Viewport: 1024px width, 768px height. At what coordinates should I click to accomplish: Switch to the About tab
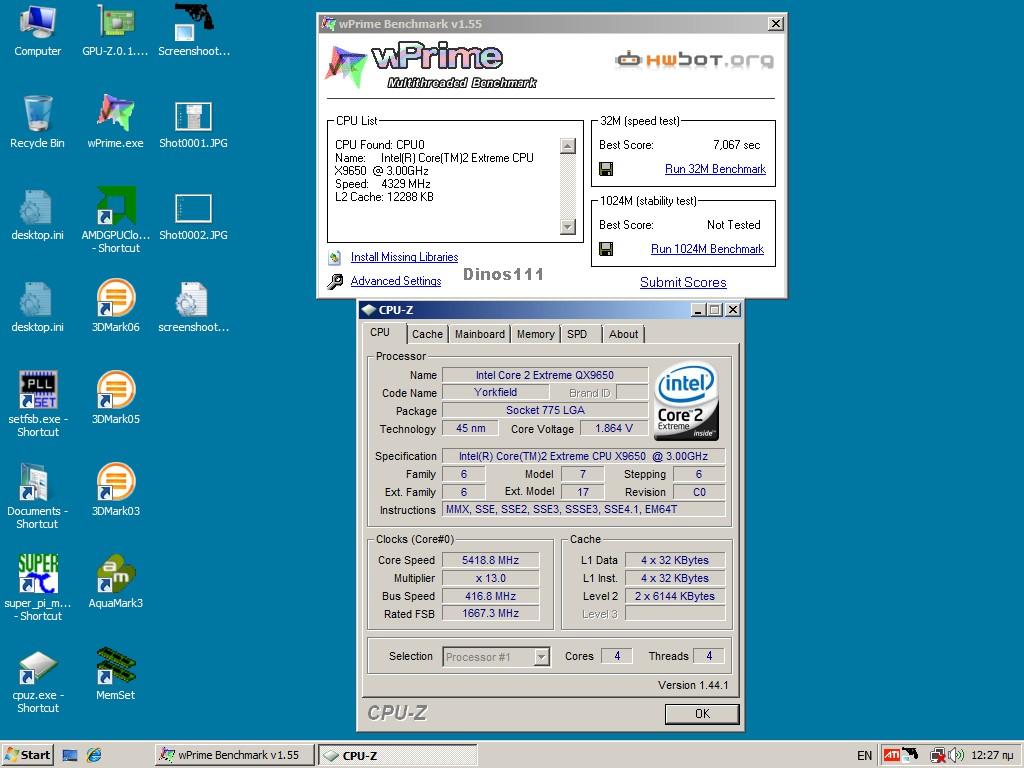[624, 334]
